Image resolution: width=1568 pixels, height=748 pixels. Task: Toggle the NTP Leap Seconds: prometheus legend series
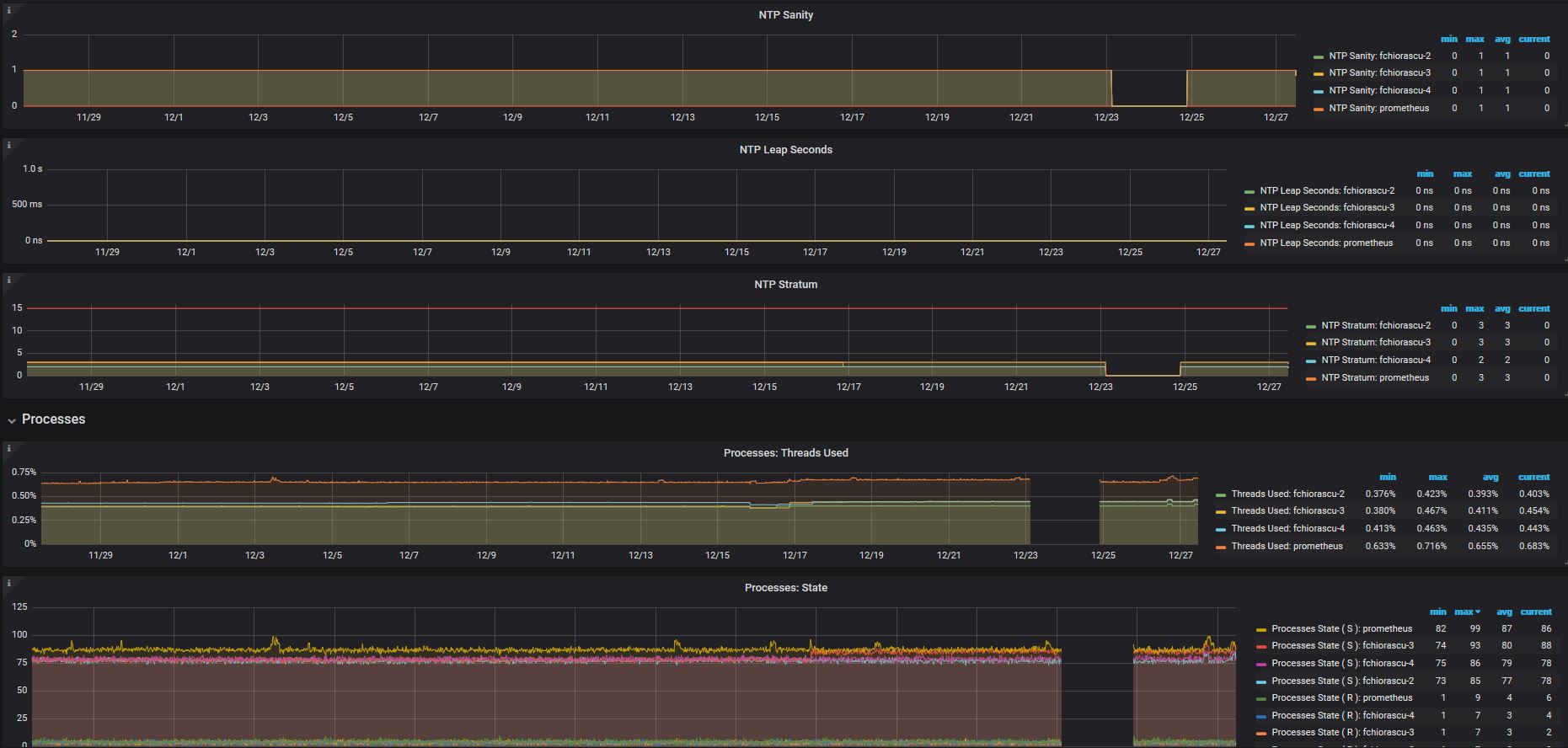pyautogui.click(x=1326, y=243)
